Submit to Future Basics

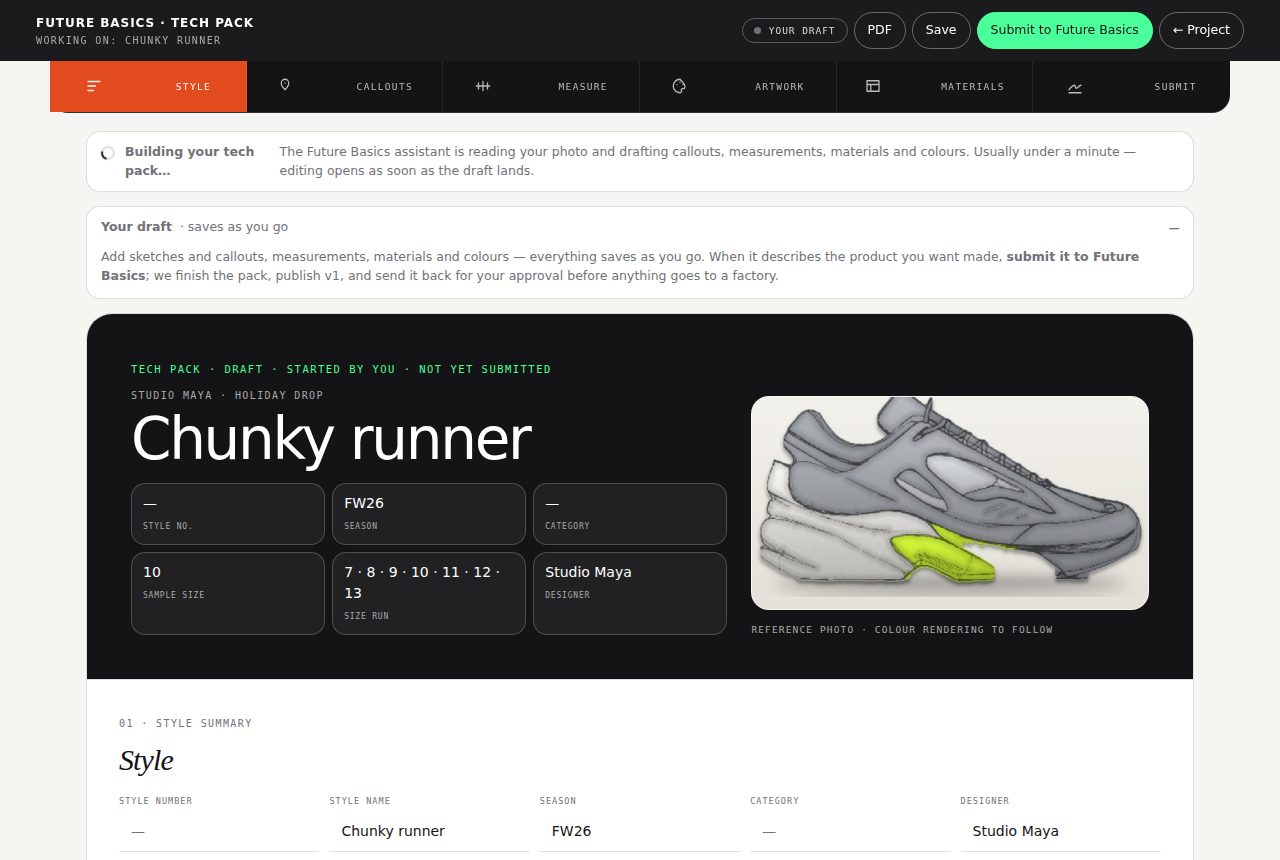tap(1065, 30)
